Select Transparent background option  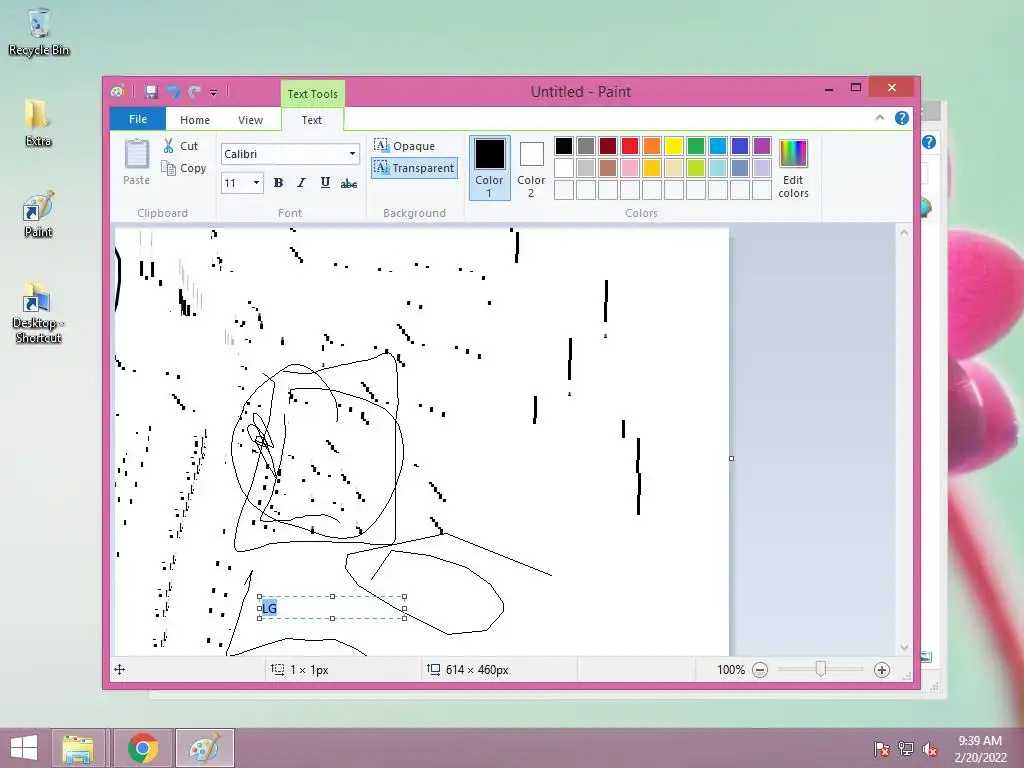click(414, 168)
